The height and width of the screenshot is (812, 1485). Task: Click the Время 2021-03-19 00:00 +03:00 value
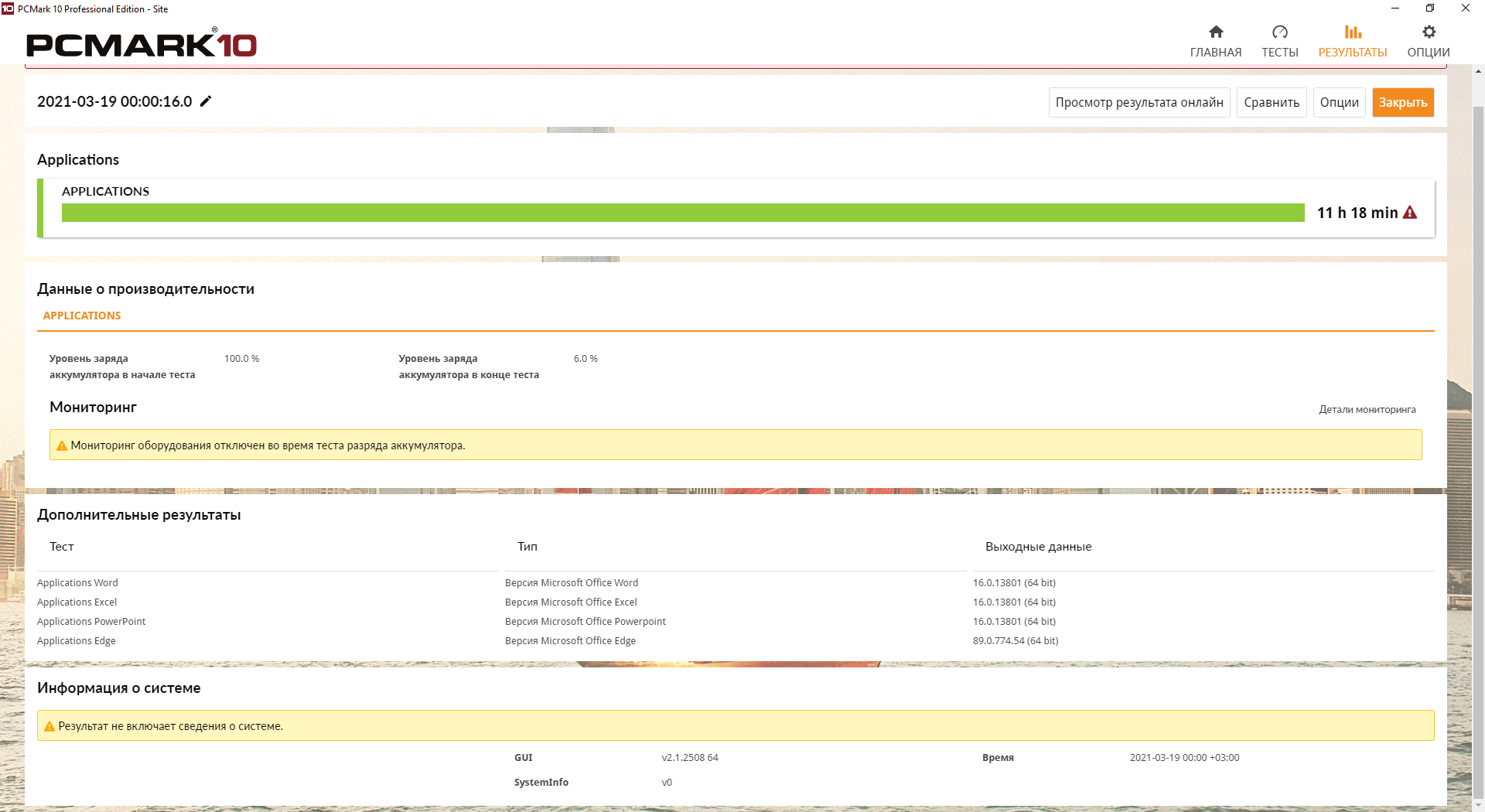coord(1184,757)
